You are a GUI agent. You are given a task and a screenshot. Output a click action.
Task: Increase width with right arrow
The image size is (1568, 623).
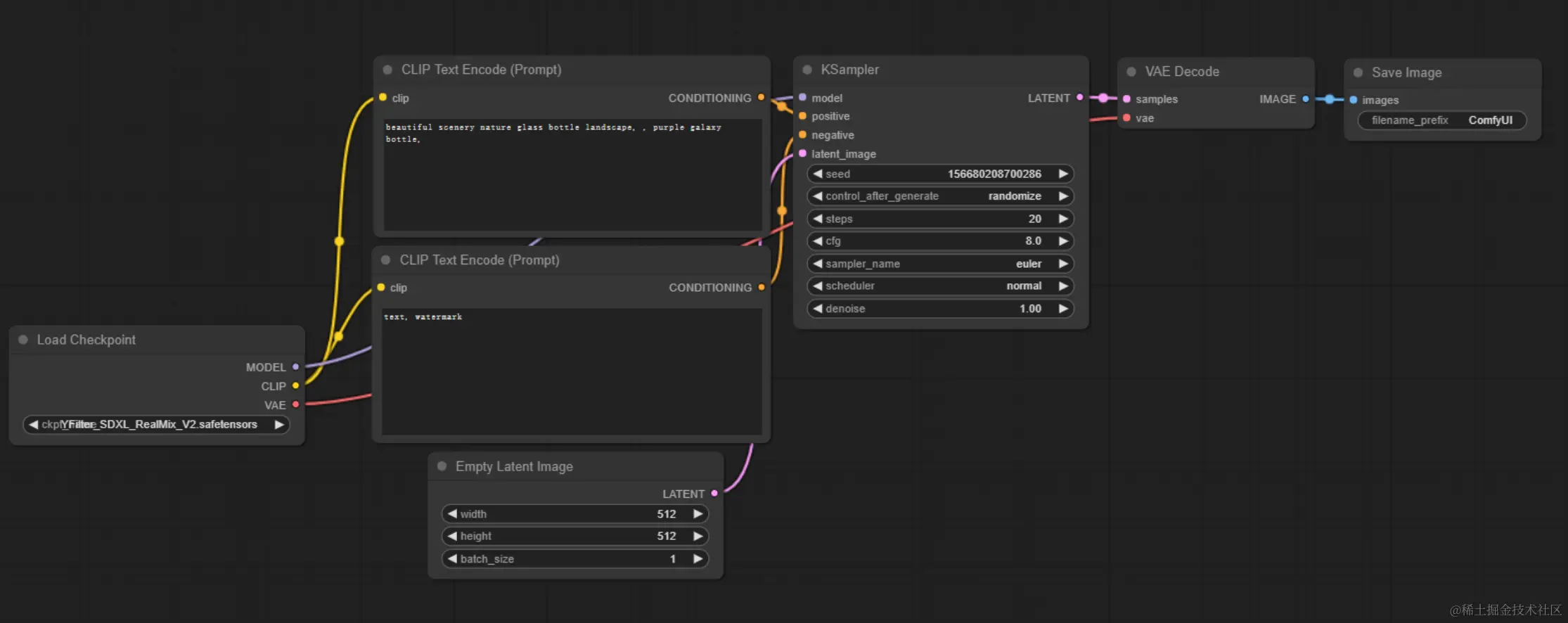point(698,514)
